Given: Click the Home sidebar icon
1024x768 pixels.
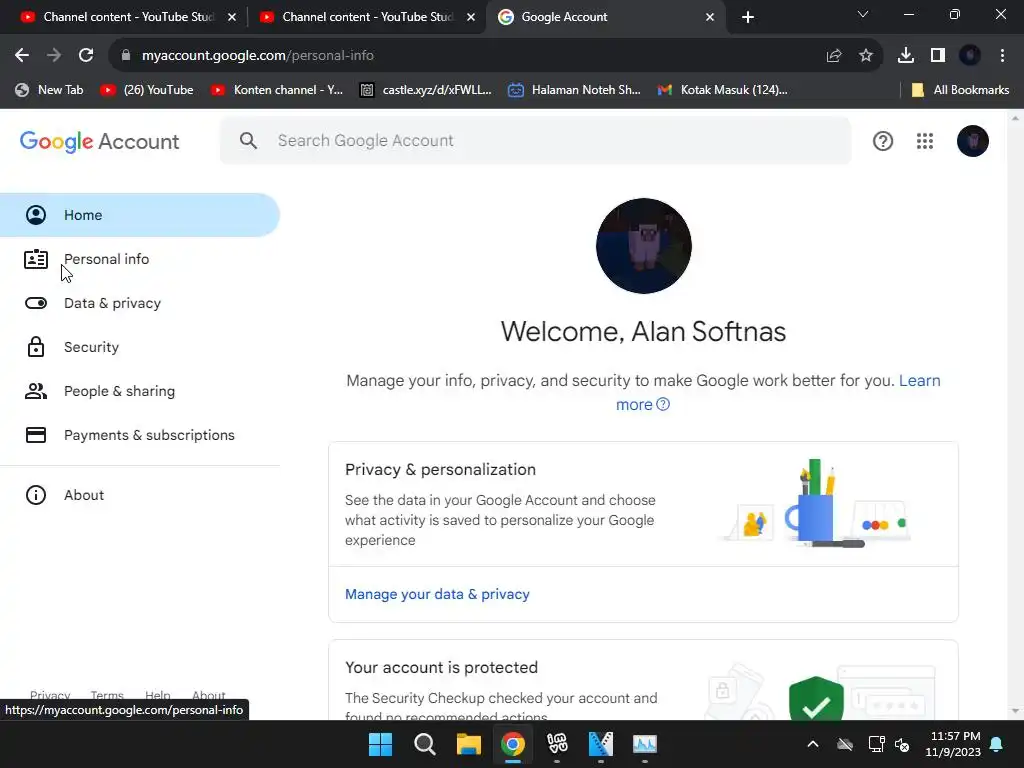Looking at the screenshot, I should pos(36,215).
